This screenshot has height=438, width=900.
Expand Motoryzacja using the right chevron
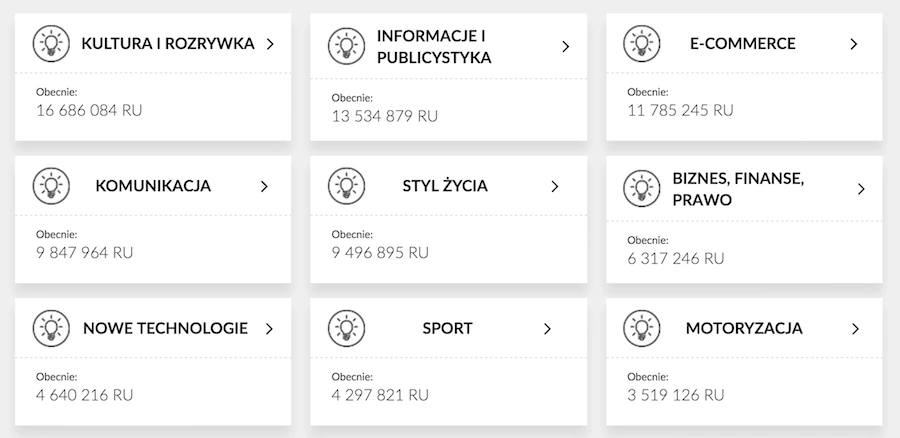855,329
